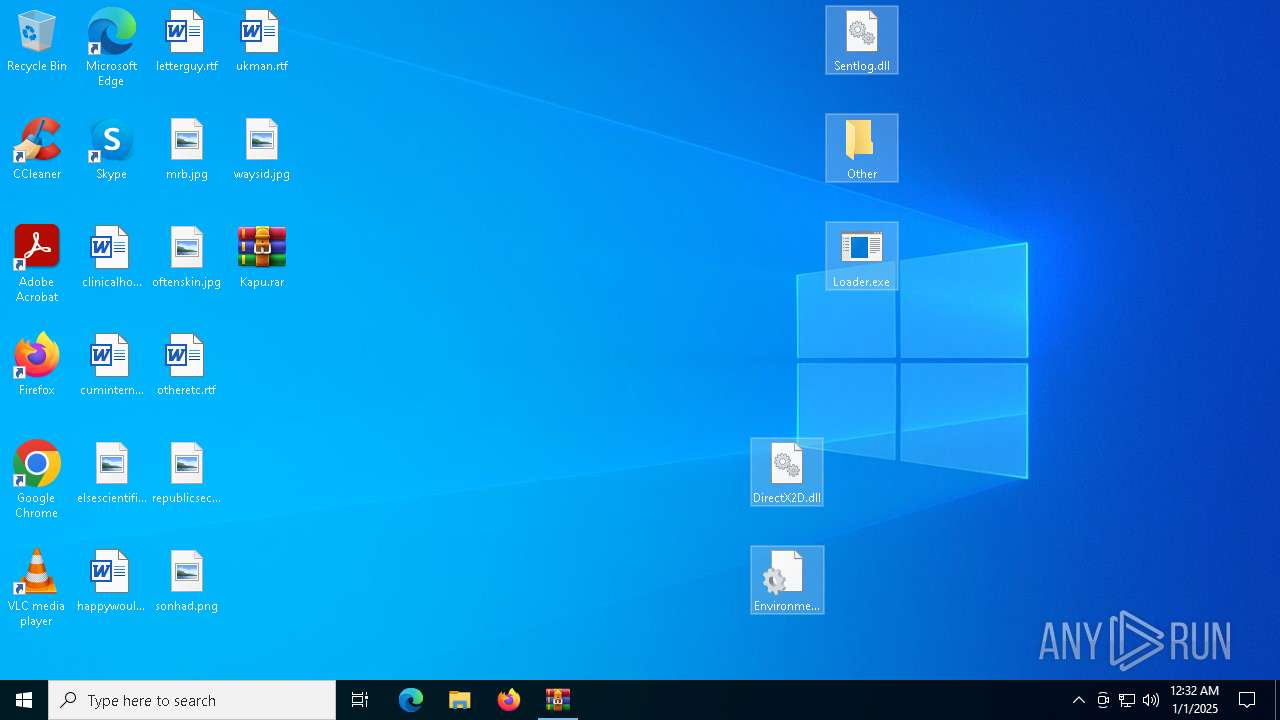
Task: Open Task View from the taskbar
Action: pyautogui.click(x=360, y=700)
